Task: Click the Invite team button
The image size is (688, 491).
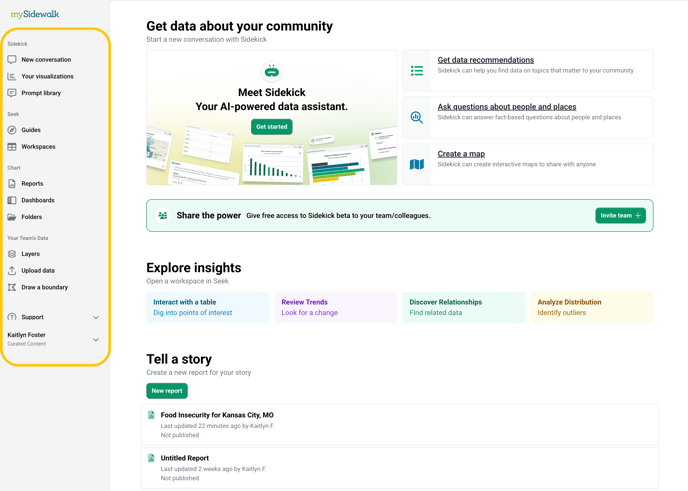Action: tap(620, 215)
